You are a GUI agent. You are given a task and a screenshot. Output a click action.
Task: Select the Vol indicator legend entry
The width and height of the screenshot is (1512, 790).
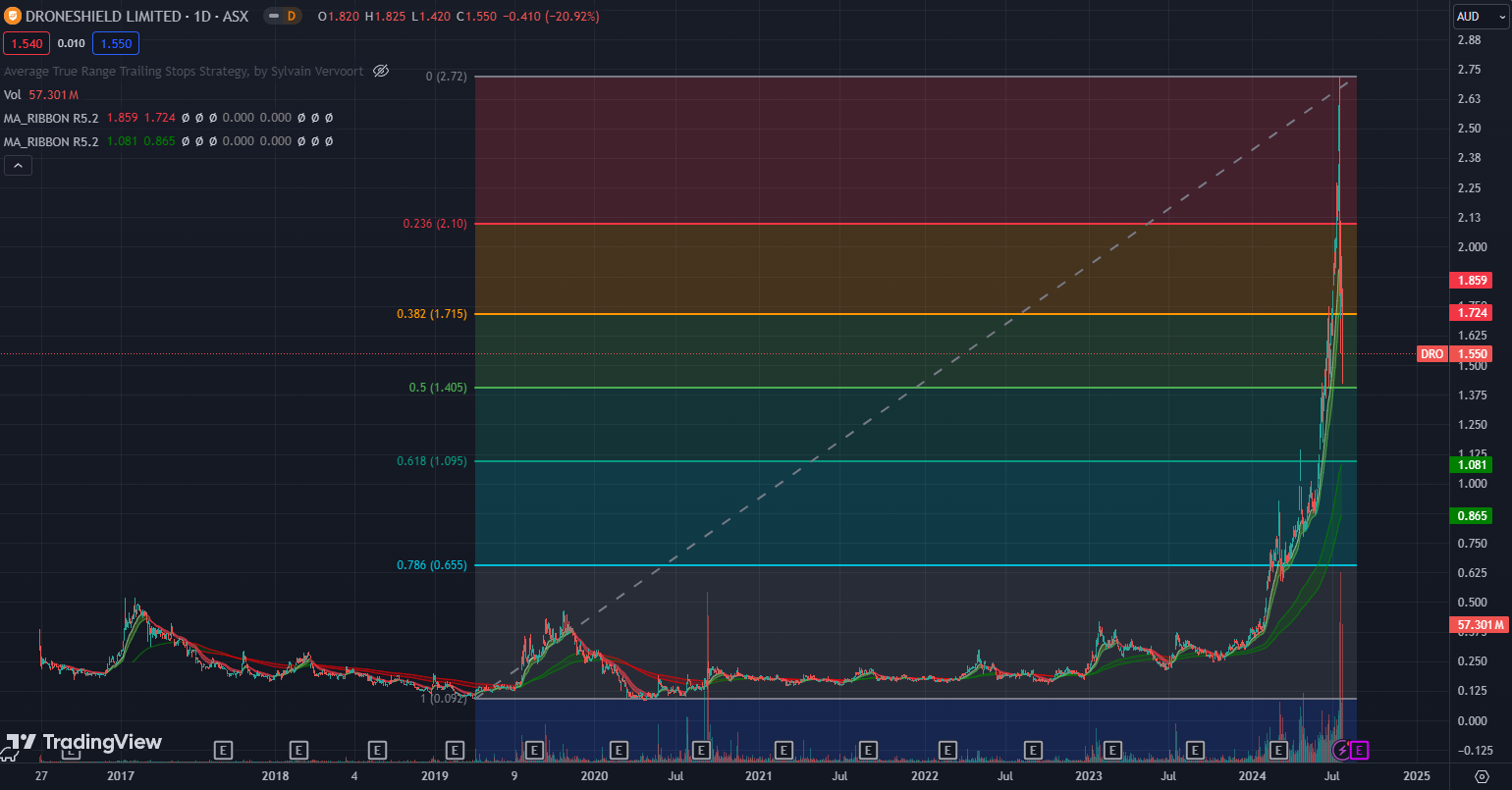(x=13, y=94)
